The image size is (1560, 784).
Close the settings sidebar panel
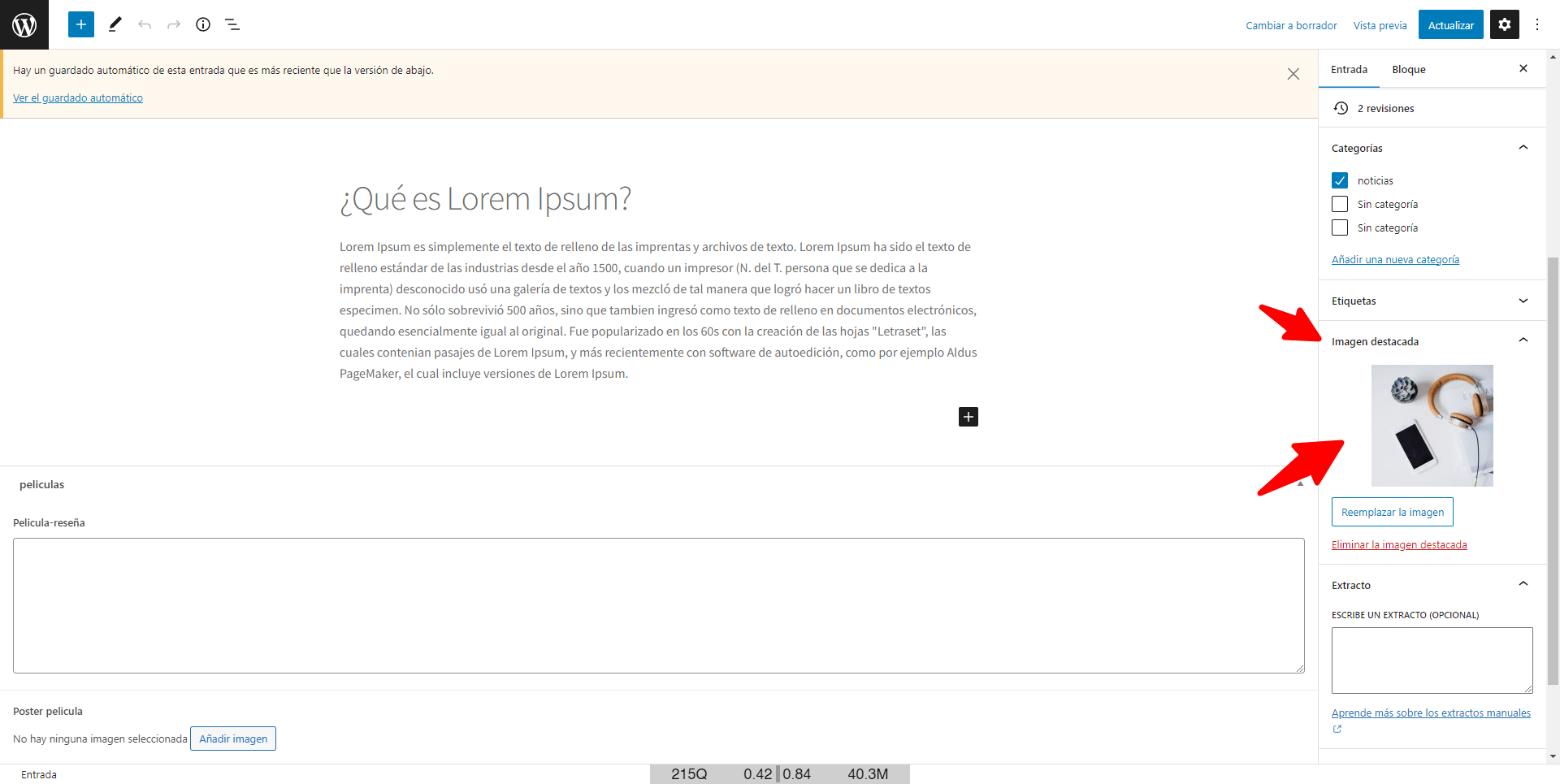click(x=1523, y=69)
